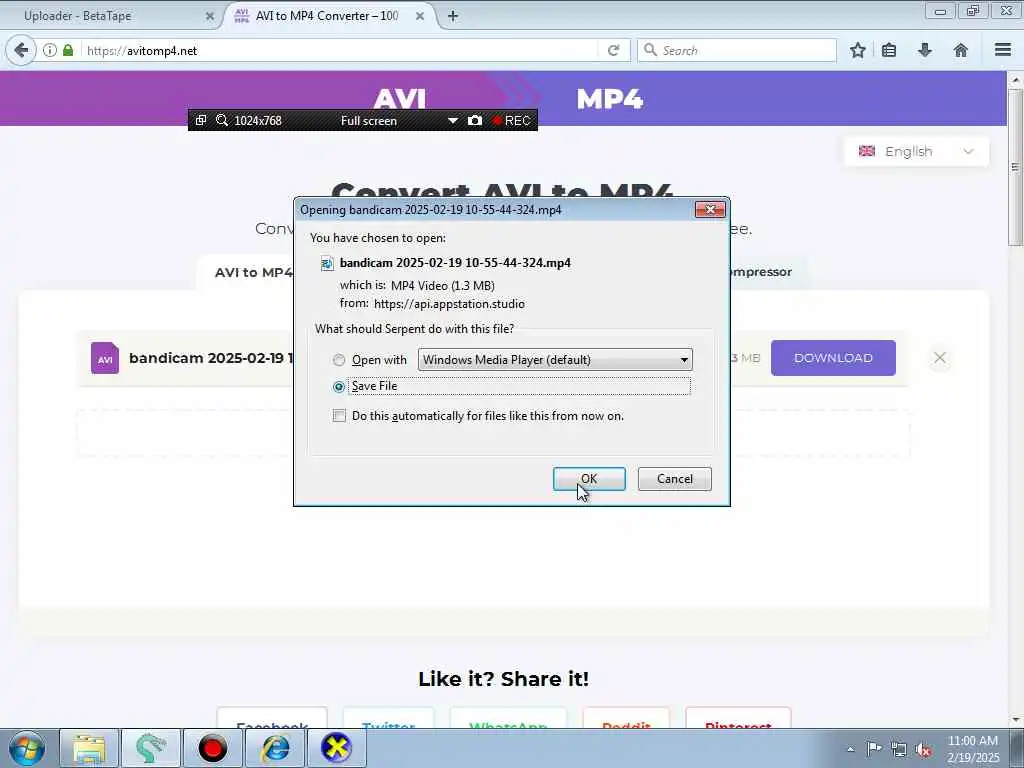Viewport: 1024px width, 768px height.
Task: Close the Opening bandicam dialog
Action: click(710, 209)
